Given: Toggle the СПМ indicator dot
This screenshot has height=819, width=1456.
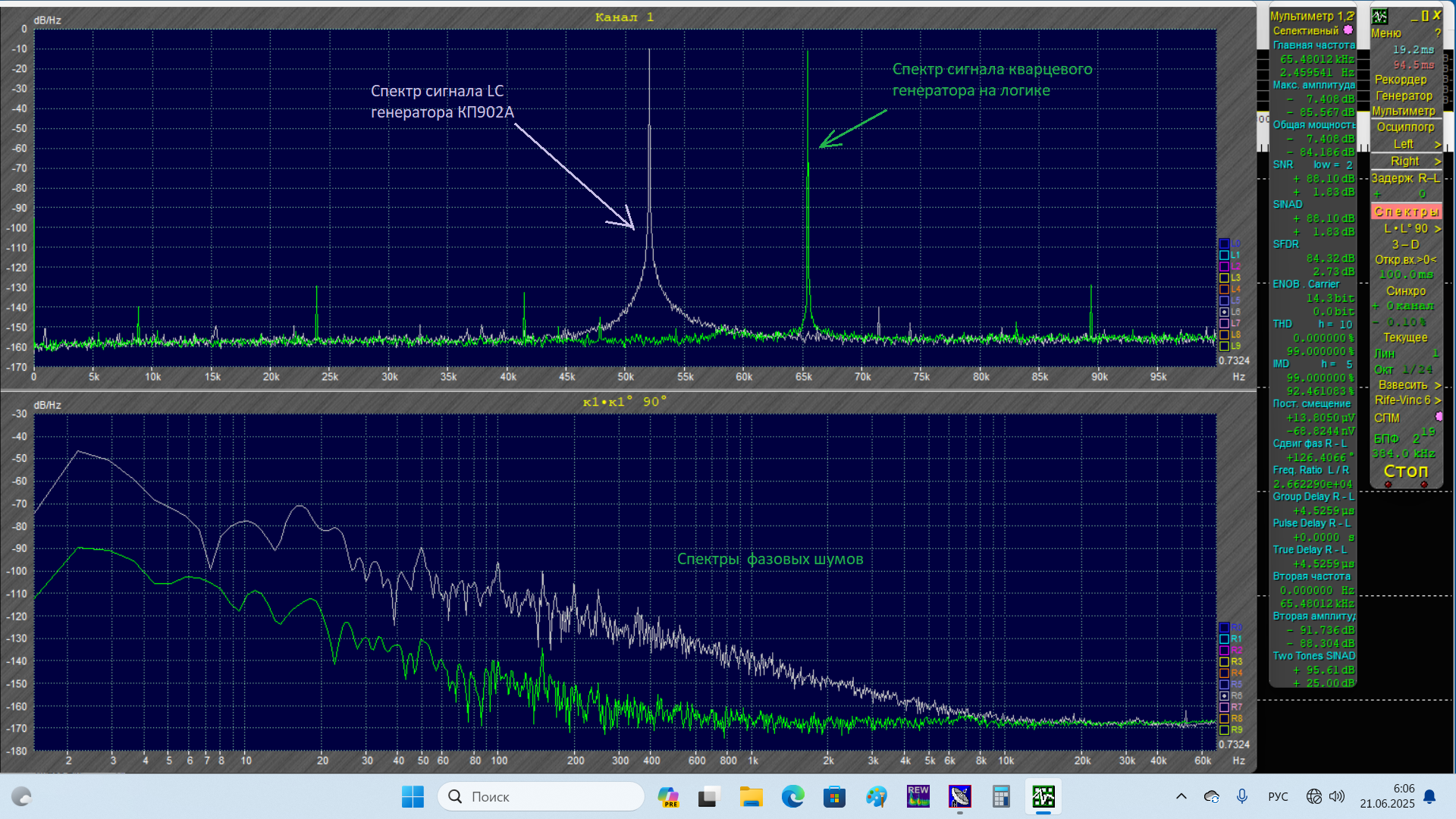Looking at the screenshot, I should coord(1439,417).
